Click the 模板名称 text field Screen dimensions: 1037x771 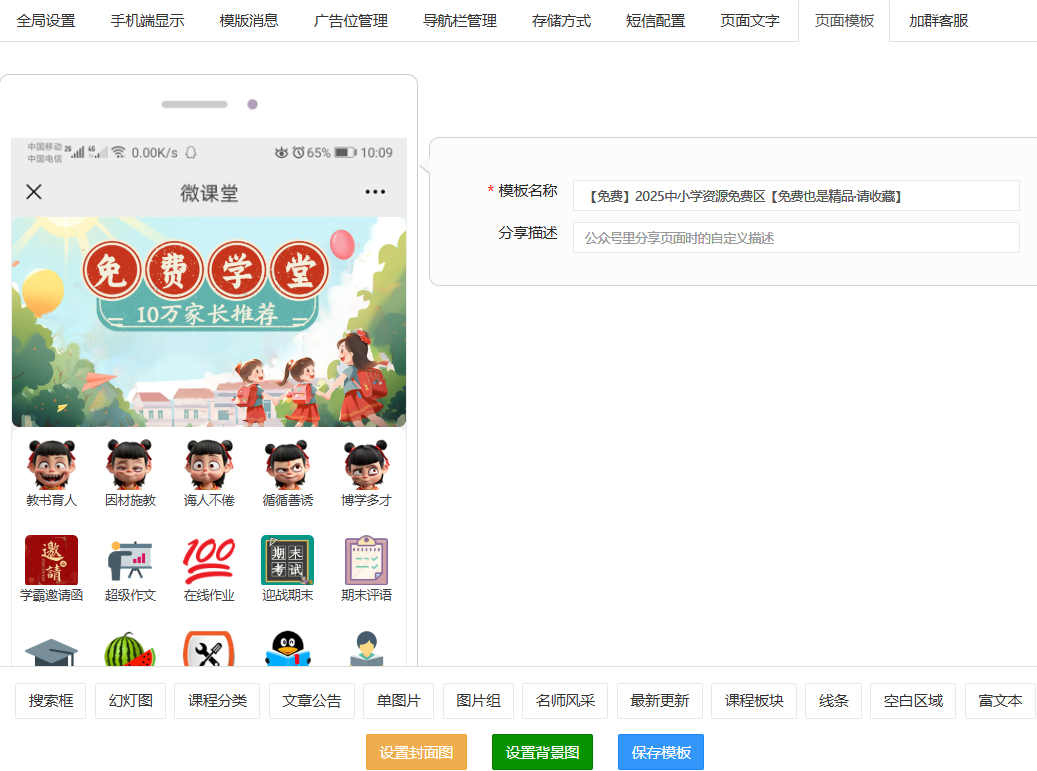tap(795, 196)
